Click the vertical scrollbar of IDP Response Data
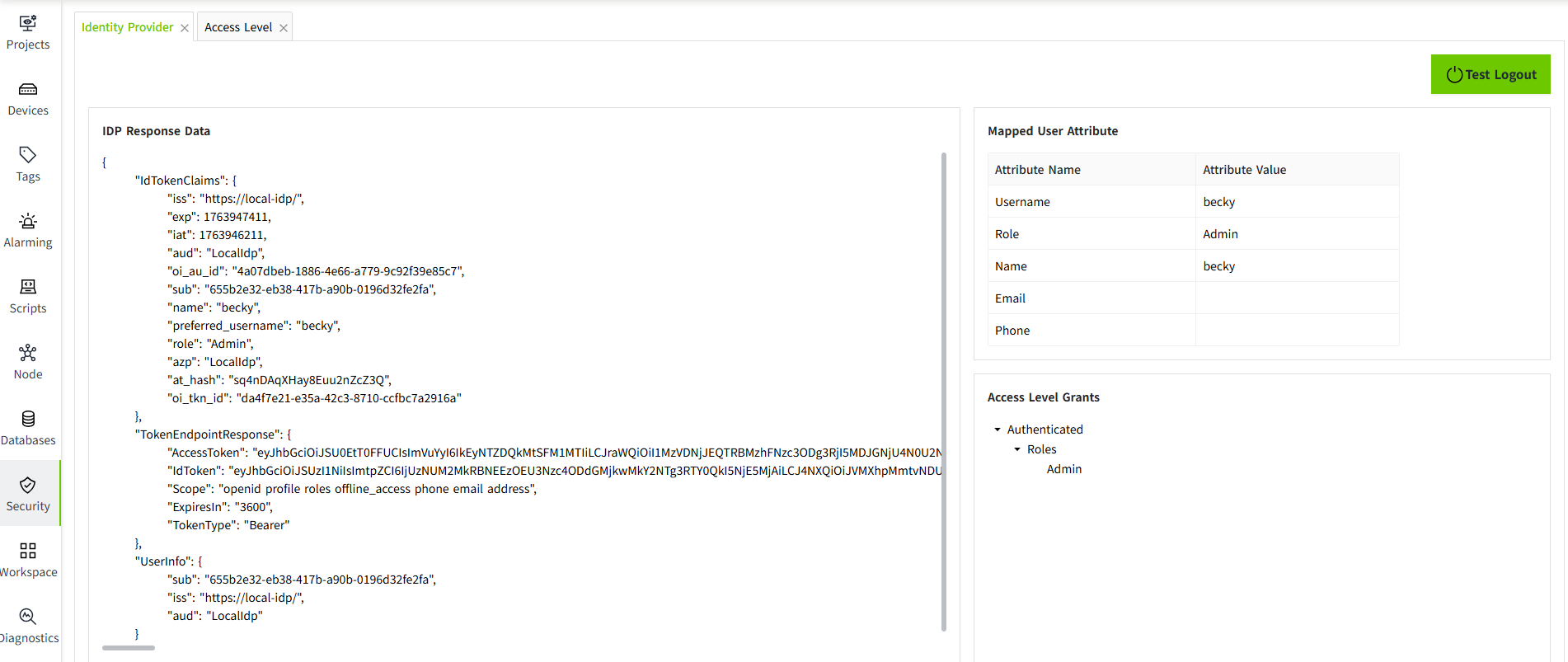Image resolution: width=1568 pixels, height=662 pixels. point(944,392)
